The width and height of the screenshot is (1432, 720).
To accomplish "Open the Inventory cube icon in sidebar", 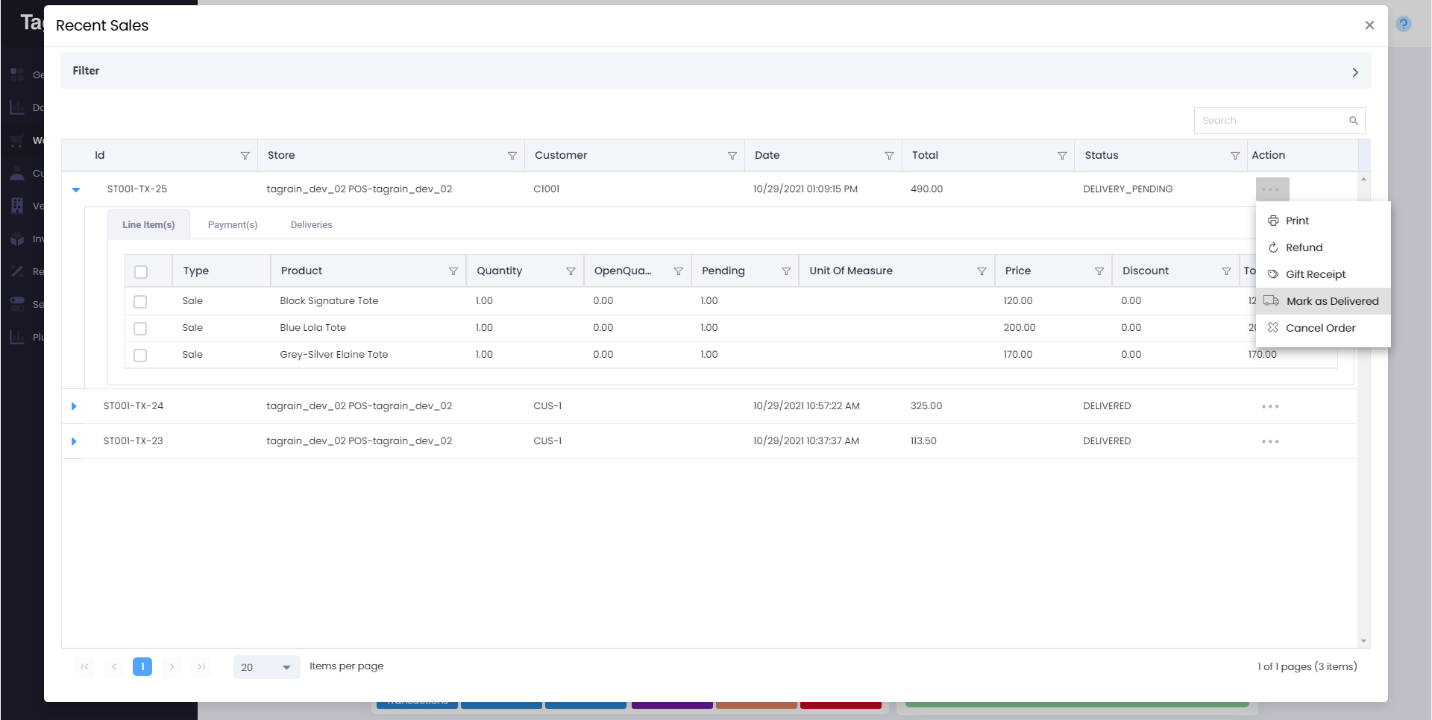I will [x=16, y=238].
